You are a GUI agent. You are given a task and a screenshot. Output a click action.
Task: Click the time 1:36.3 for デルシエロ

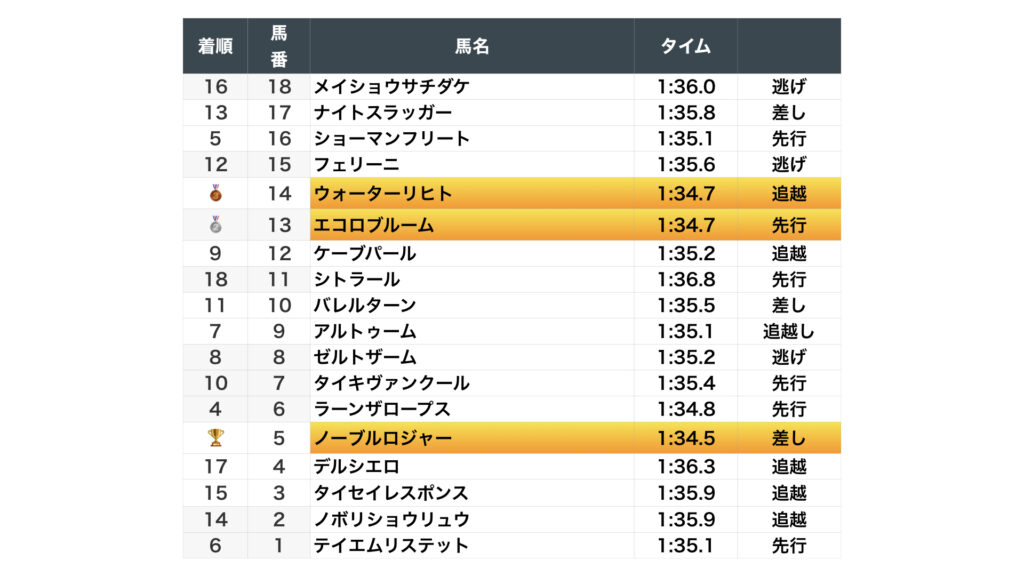coord(686,466)
